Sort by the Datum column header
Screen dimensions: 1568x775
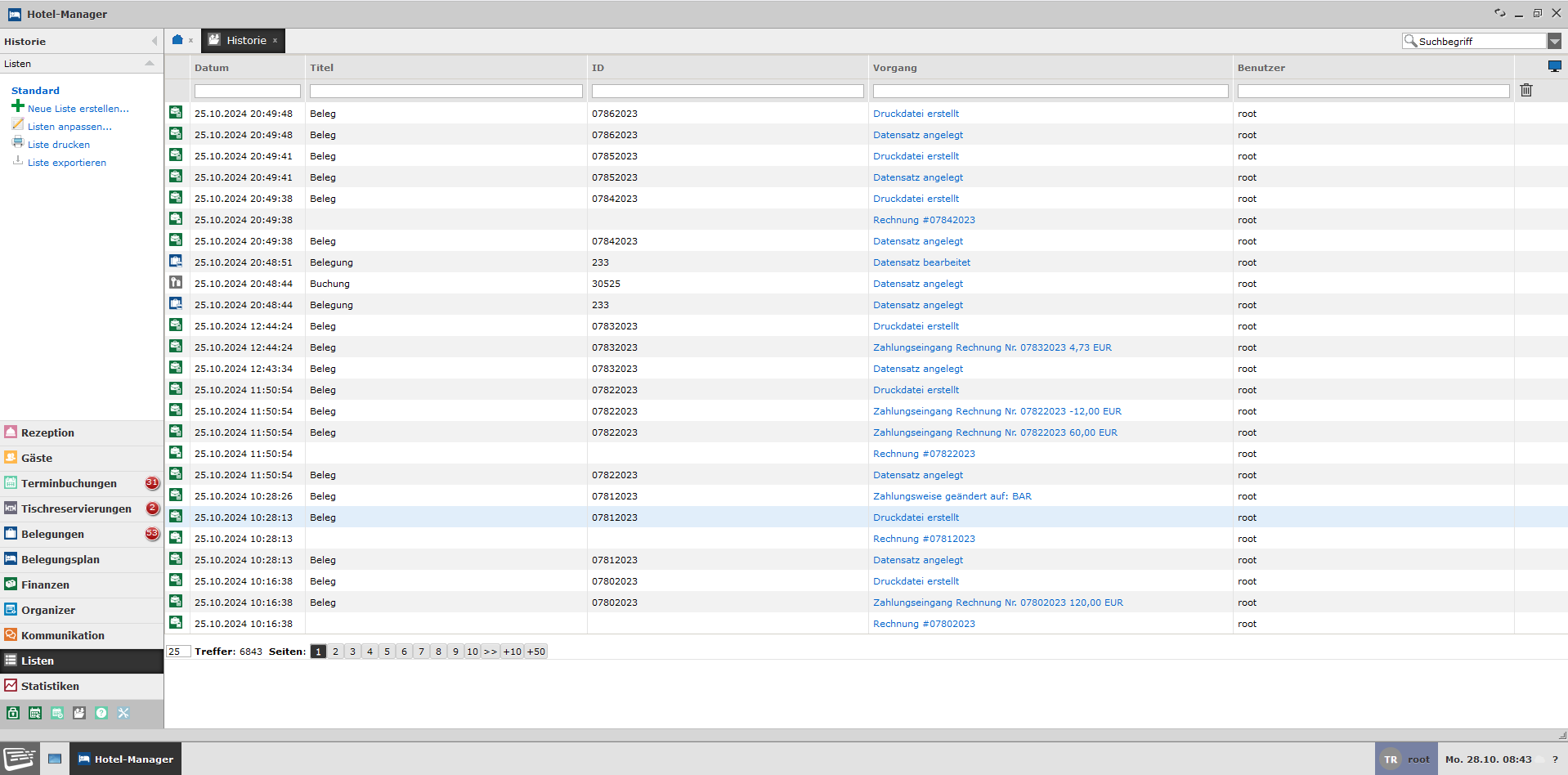[x=212, y=68]
